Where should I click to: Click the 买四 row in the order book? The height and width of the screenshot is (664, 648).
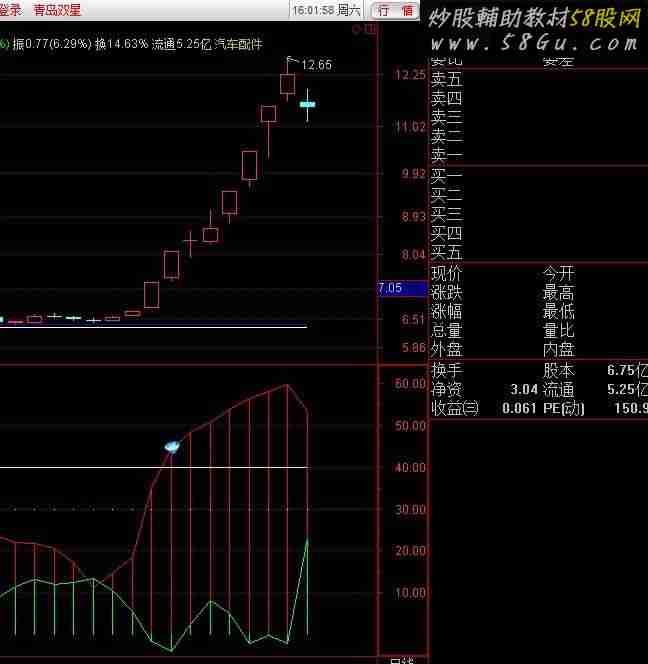pos(446,233)
